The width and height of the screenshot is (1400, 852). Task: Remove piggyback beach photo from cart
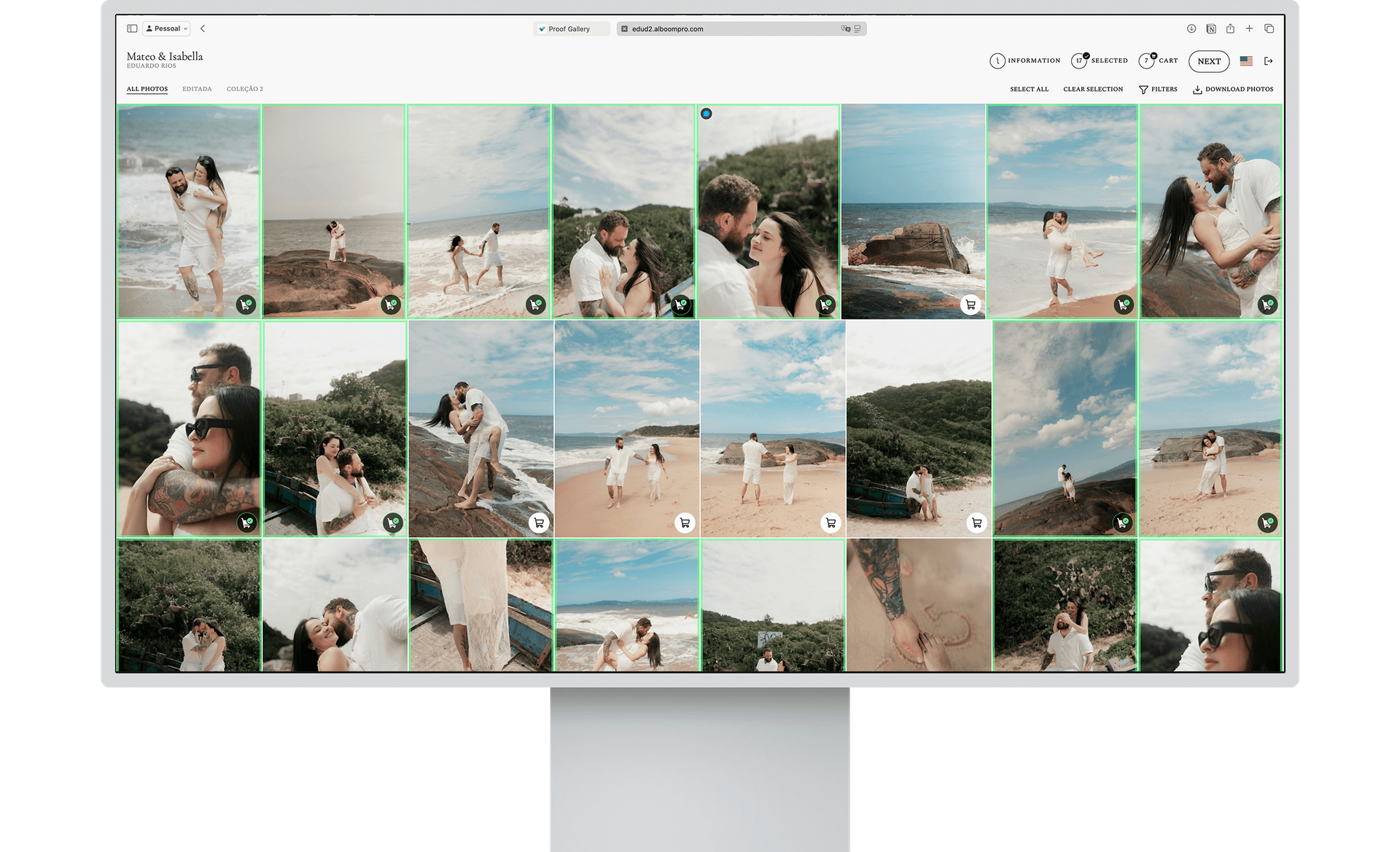(x=246, y=305)
